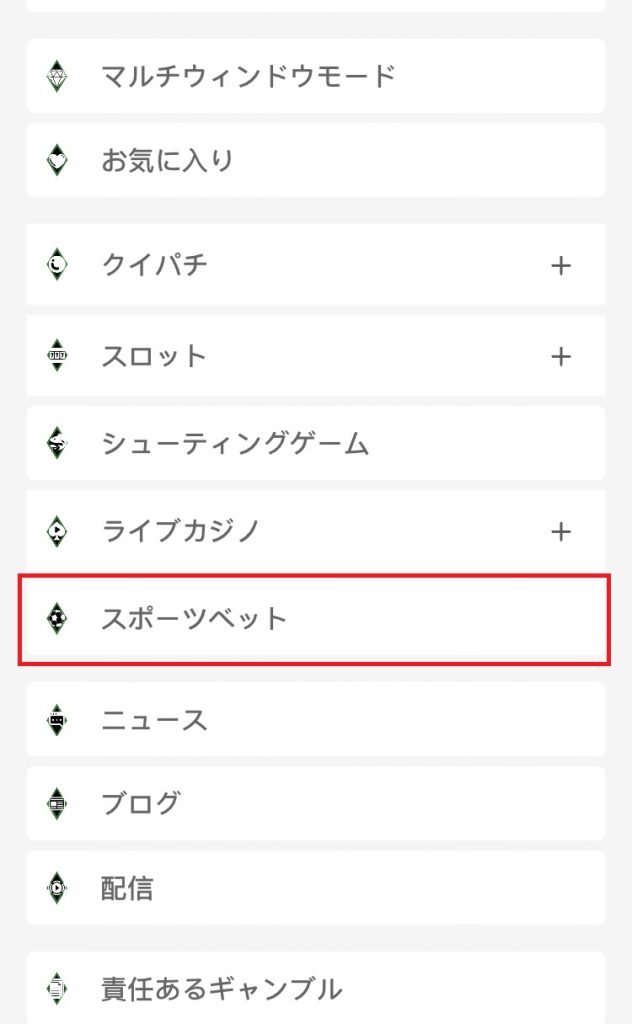This screenshot has width=632, height=1024.
Task: Click the diamond icon beside マルチウィンドウモード
Action: [57, 76]
